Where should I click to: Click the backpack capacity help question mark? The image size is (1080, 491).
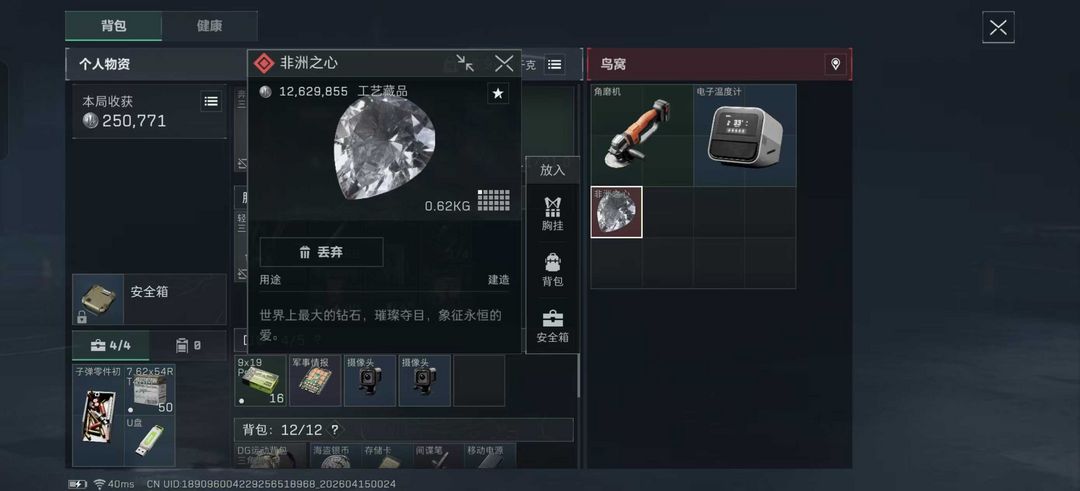coord(335,430)
